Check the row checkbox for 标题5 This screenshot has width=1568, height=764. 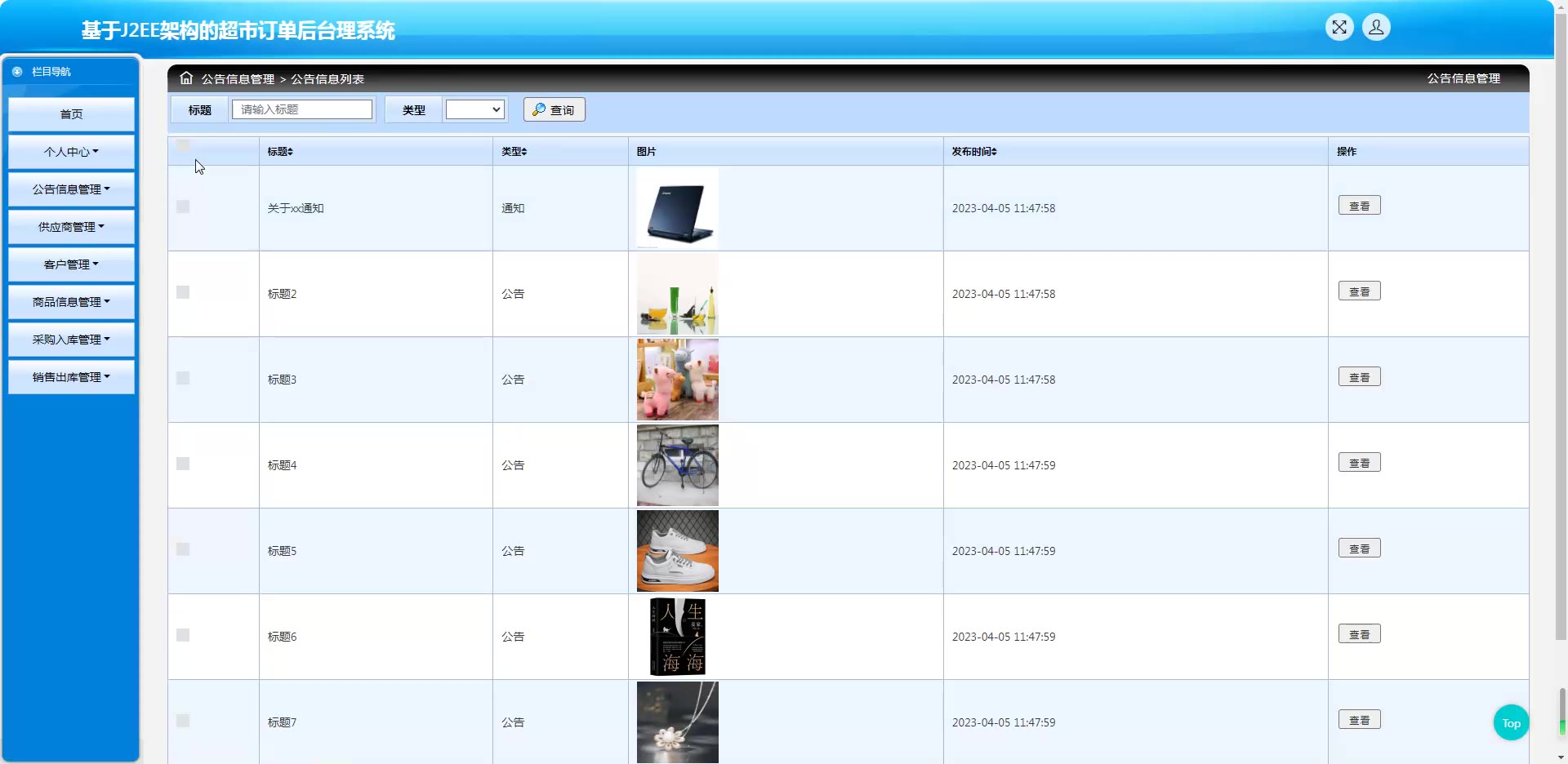pos(183,549)
